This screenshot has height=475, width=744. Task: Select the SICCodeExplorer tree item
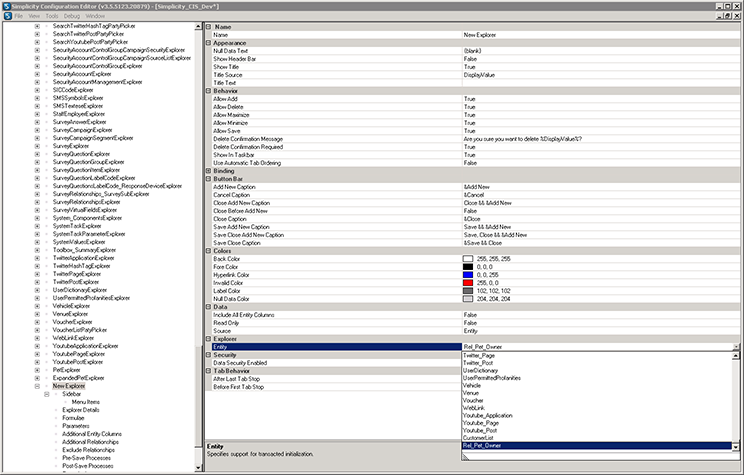coord(73,90)
